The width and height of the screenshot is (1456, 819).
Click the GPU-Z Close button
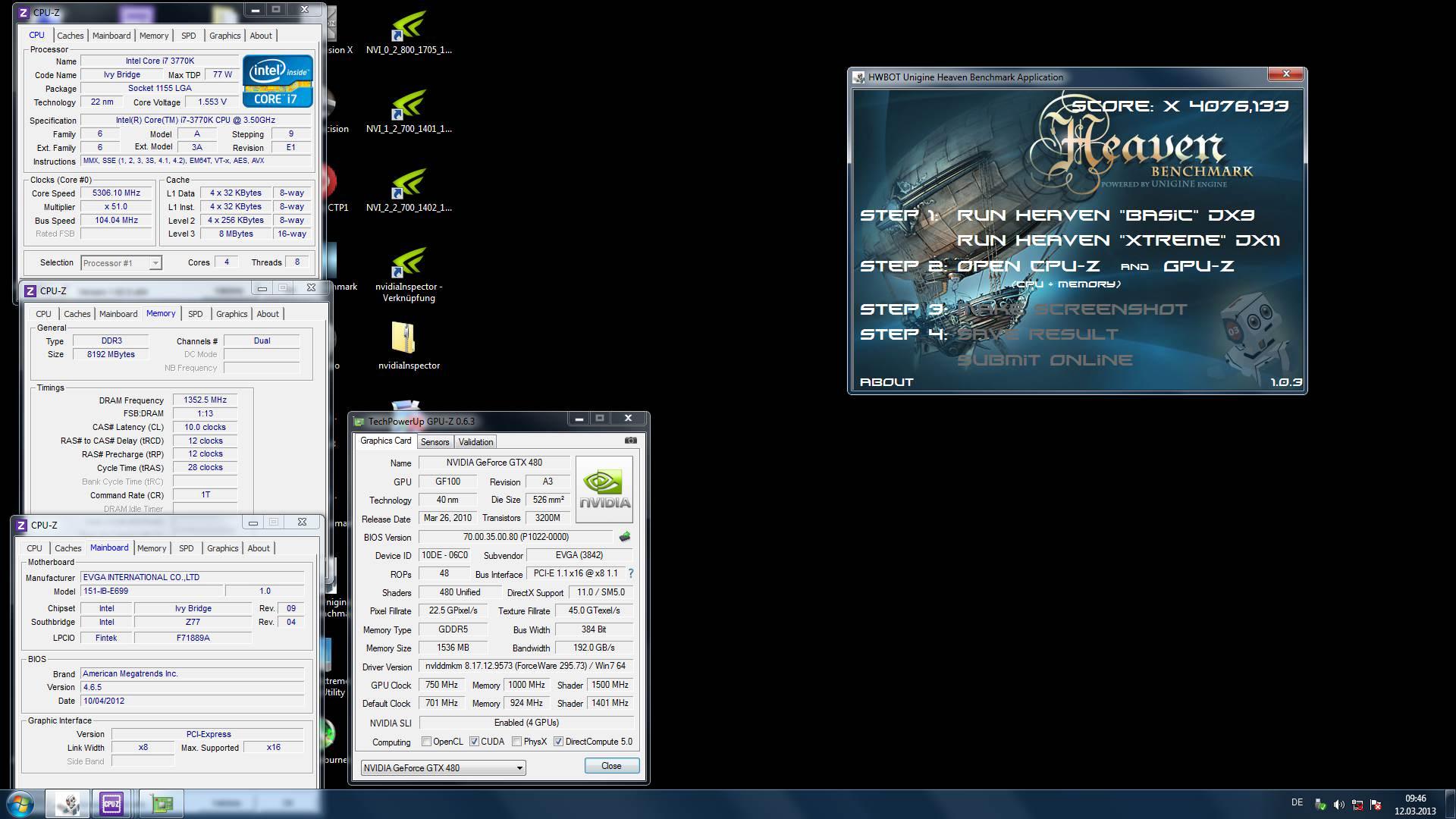(x=611, y=766)
